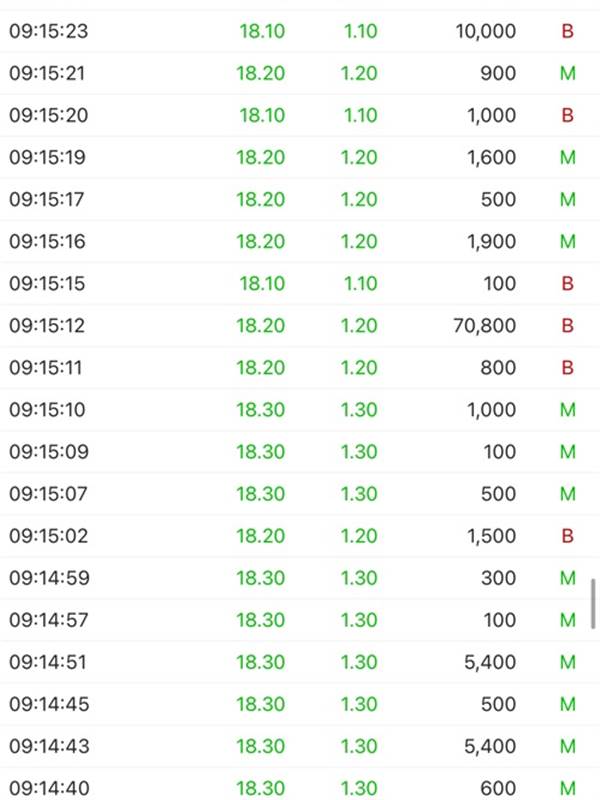Click the B marker at 09:15:02

coord(567,536)
